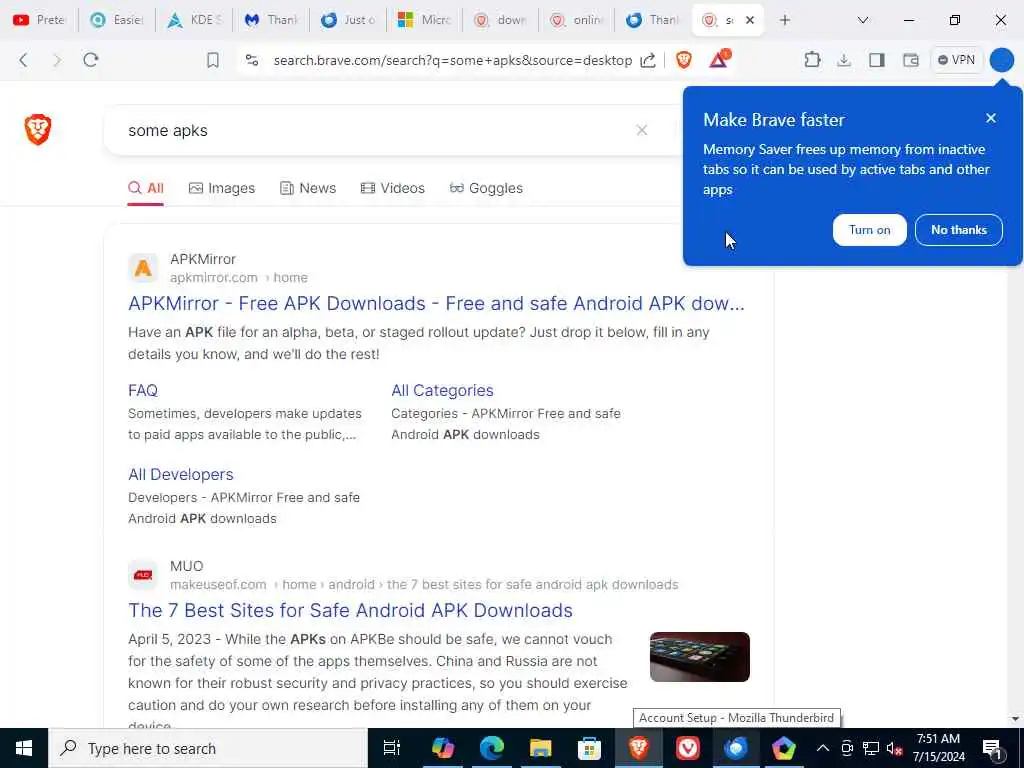Switch to the Microsoft tab
The height and width of the screenshot is (768, 1024).
[x=424, y=20]
